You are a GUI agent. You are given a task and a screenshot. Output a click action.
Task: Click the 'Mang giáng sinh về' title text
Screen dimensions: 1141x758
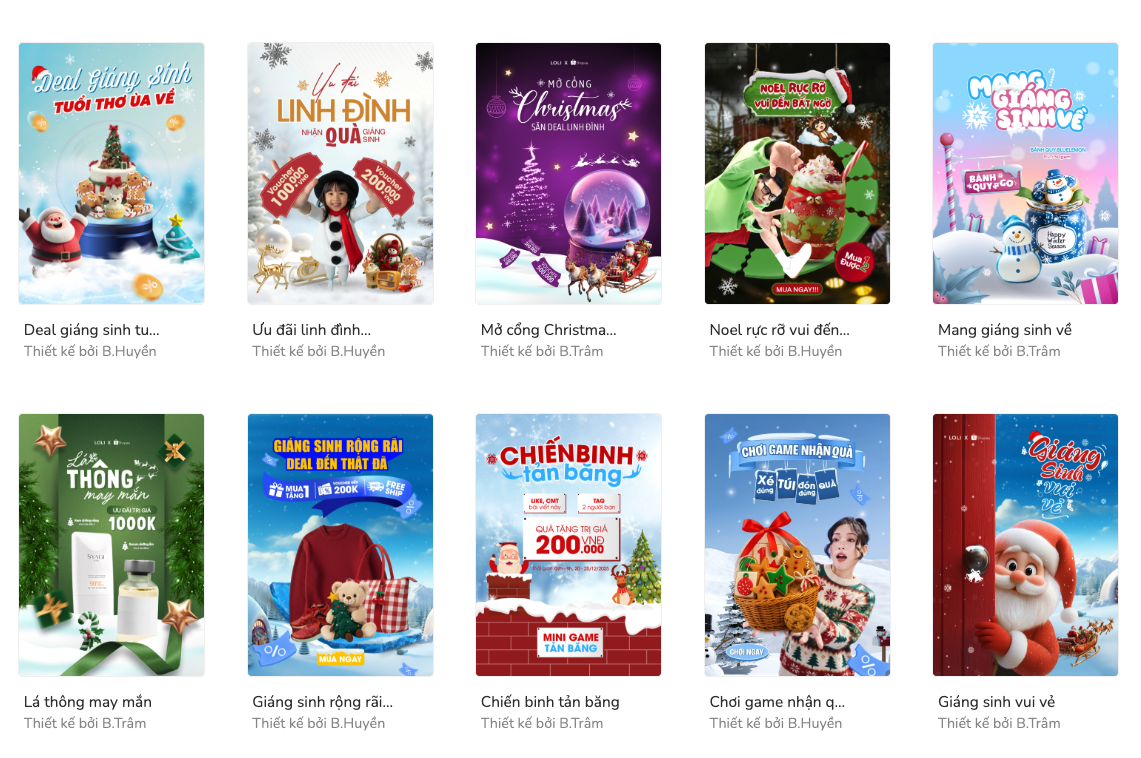1005,330
